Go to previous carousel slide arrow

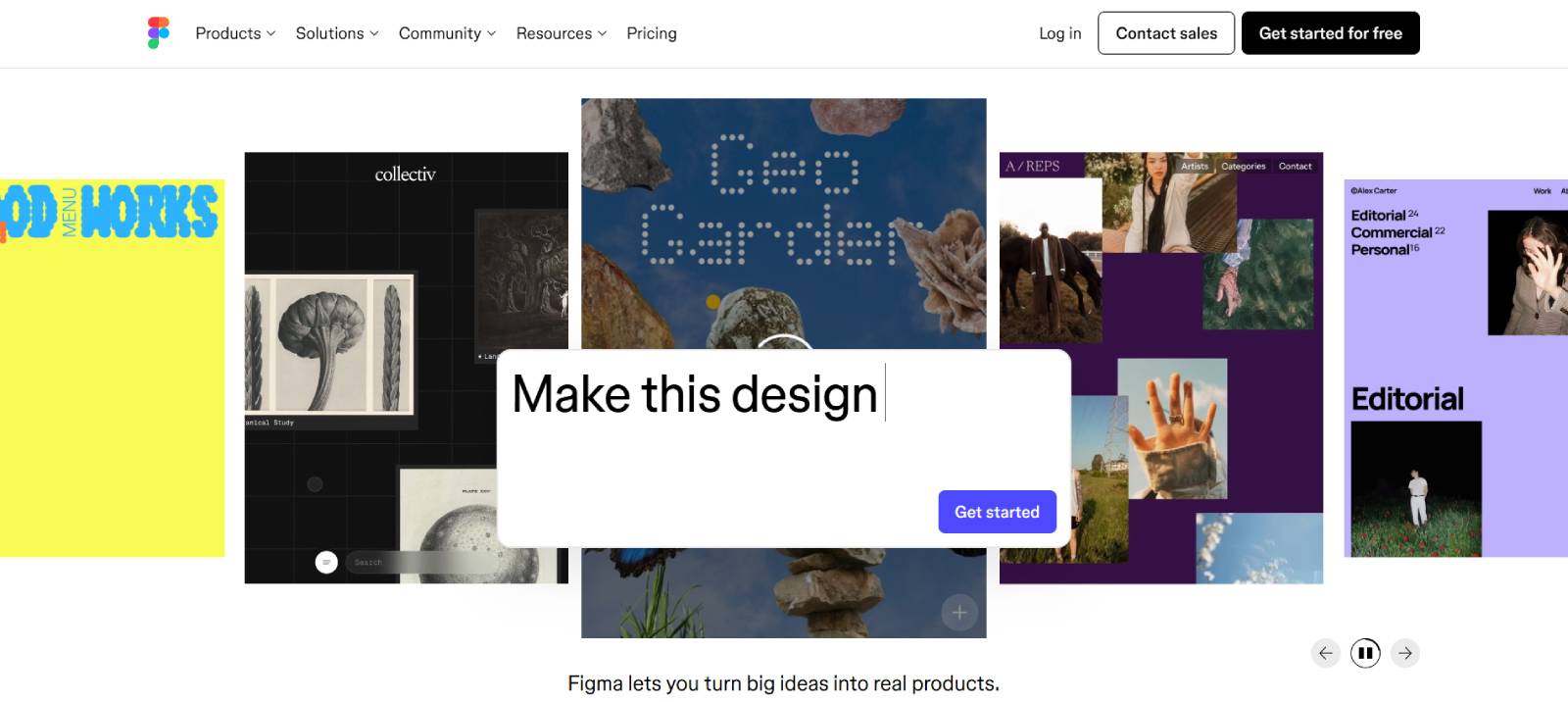1326,653
